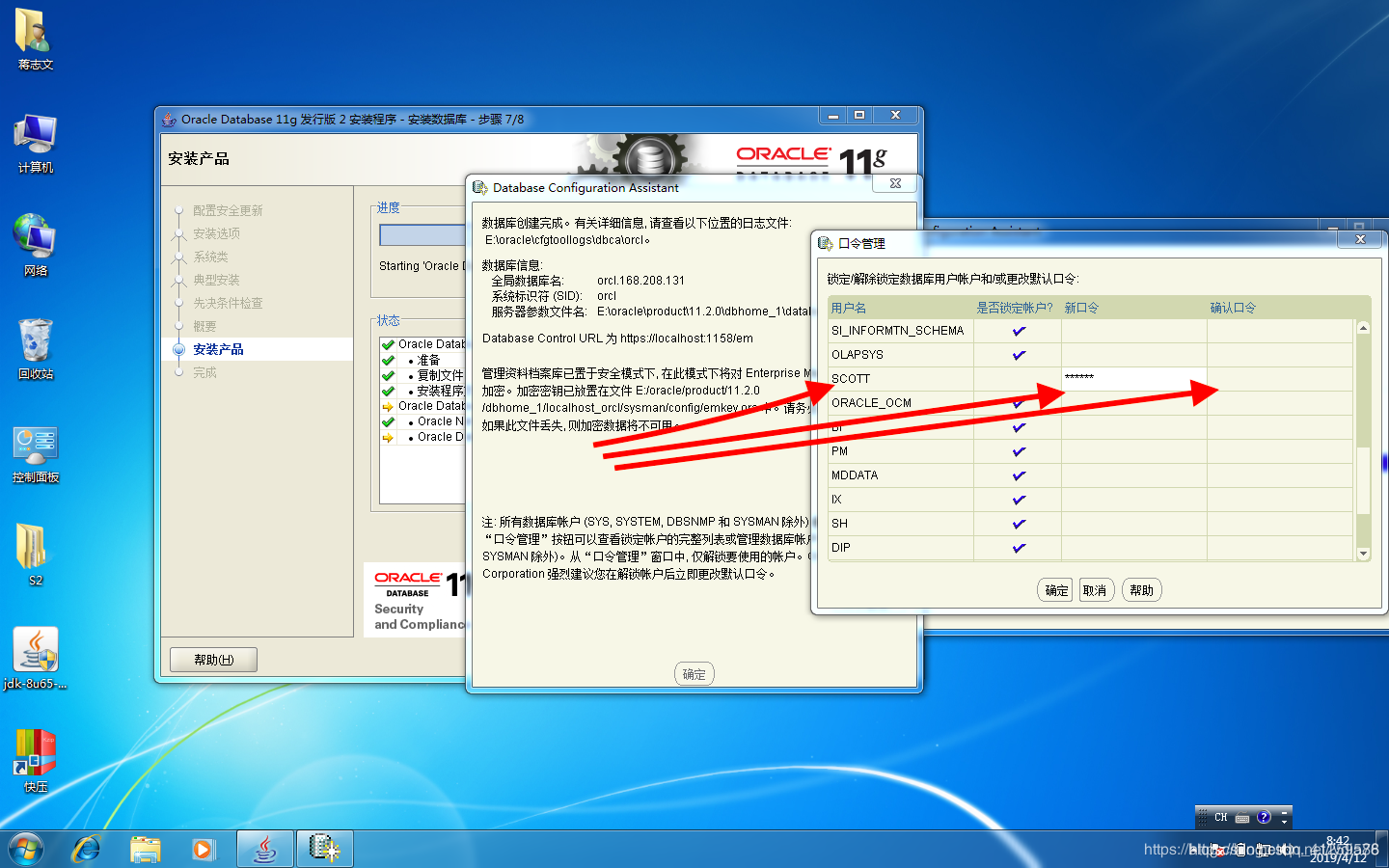Open the 回收站 recycle bin icon
This screenshot has height=868, width=1389.
(x=35, y=348)
